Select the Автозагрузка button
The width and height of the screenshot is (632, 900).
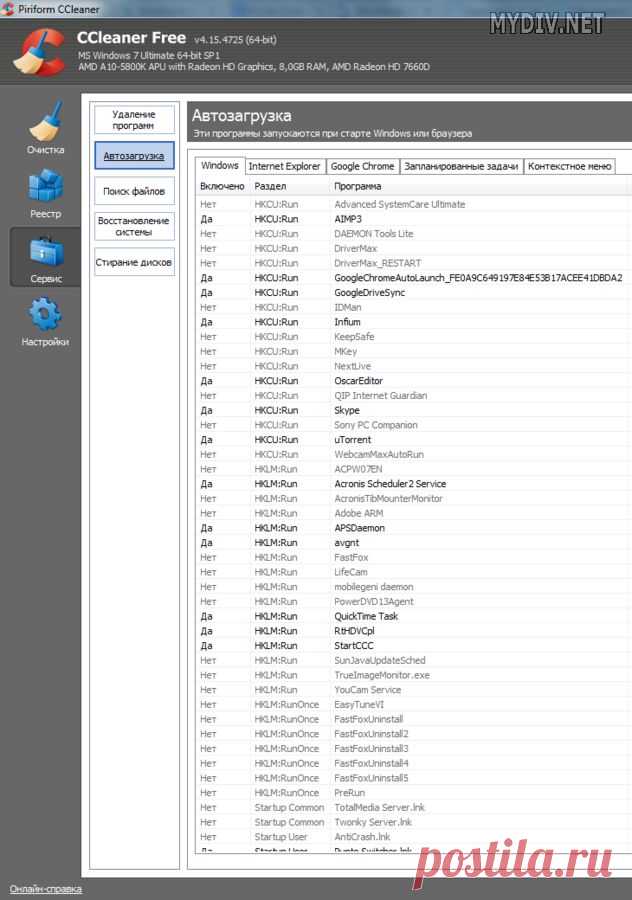pyautogui.click(x=134, y=156)
